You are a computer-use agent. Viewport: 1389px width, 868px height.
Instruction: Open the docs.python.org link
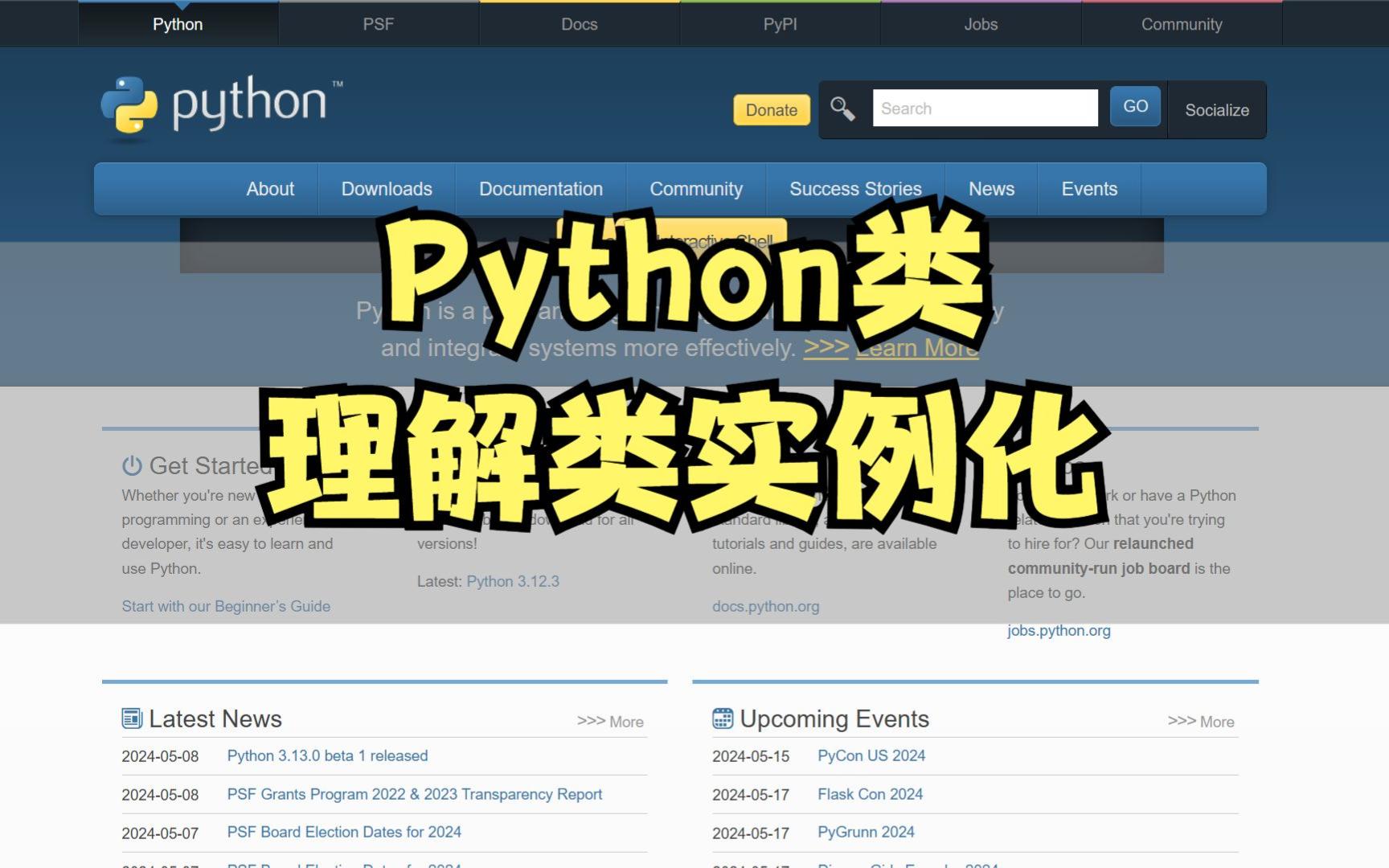click(x=765, y=606)
